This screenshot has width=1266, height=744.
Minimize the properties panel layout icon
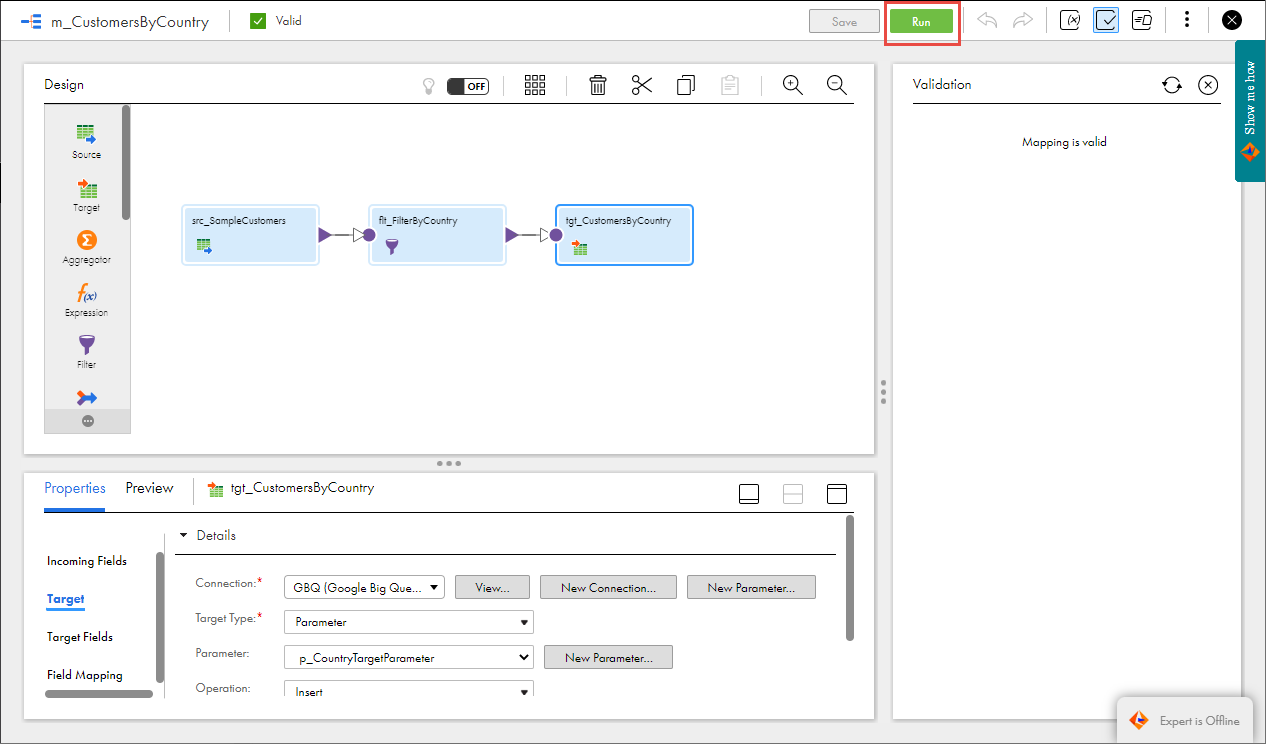(x=749, y=494)
